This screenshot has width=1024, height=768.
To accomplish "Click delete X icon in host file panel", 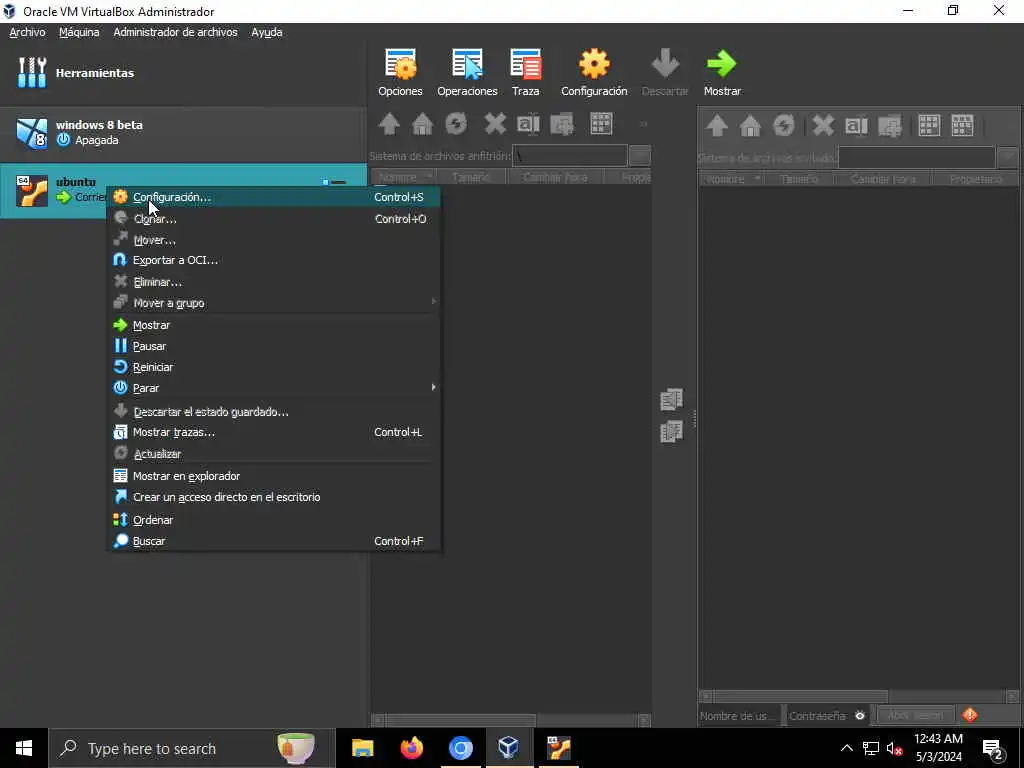I will tap(495, 123).
